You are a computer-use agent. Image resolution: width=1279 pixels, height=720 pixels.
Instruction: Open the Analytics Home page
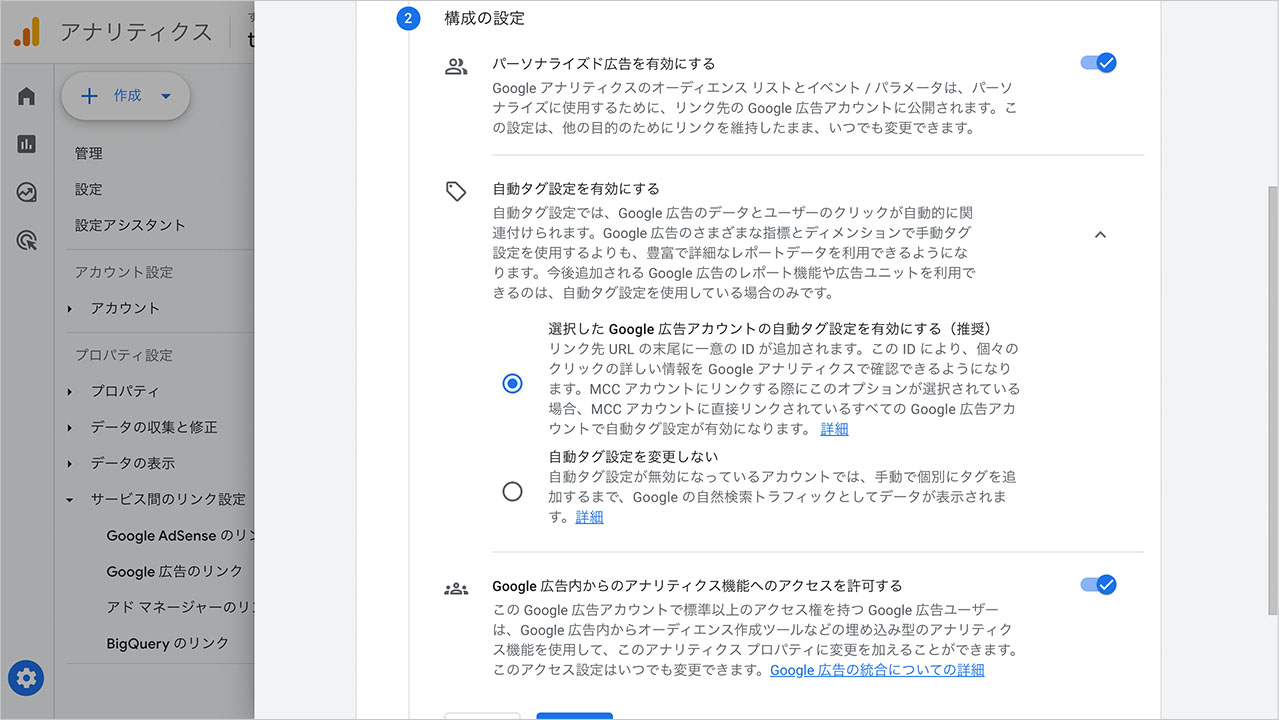click(x=25, y=97)
